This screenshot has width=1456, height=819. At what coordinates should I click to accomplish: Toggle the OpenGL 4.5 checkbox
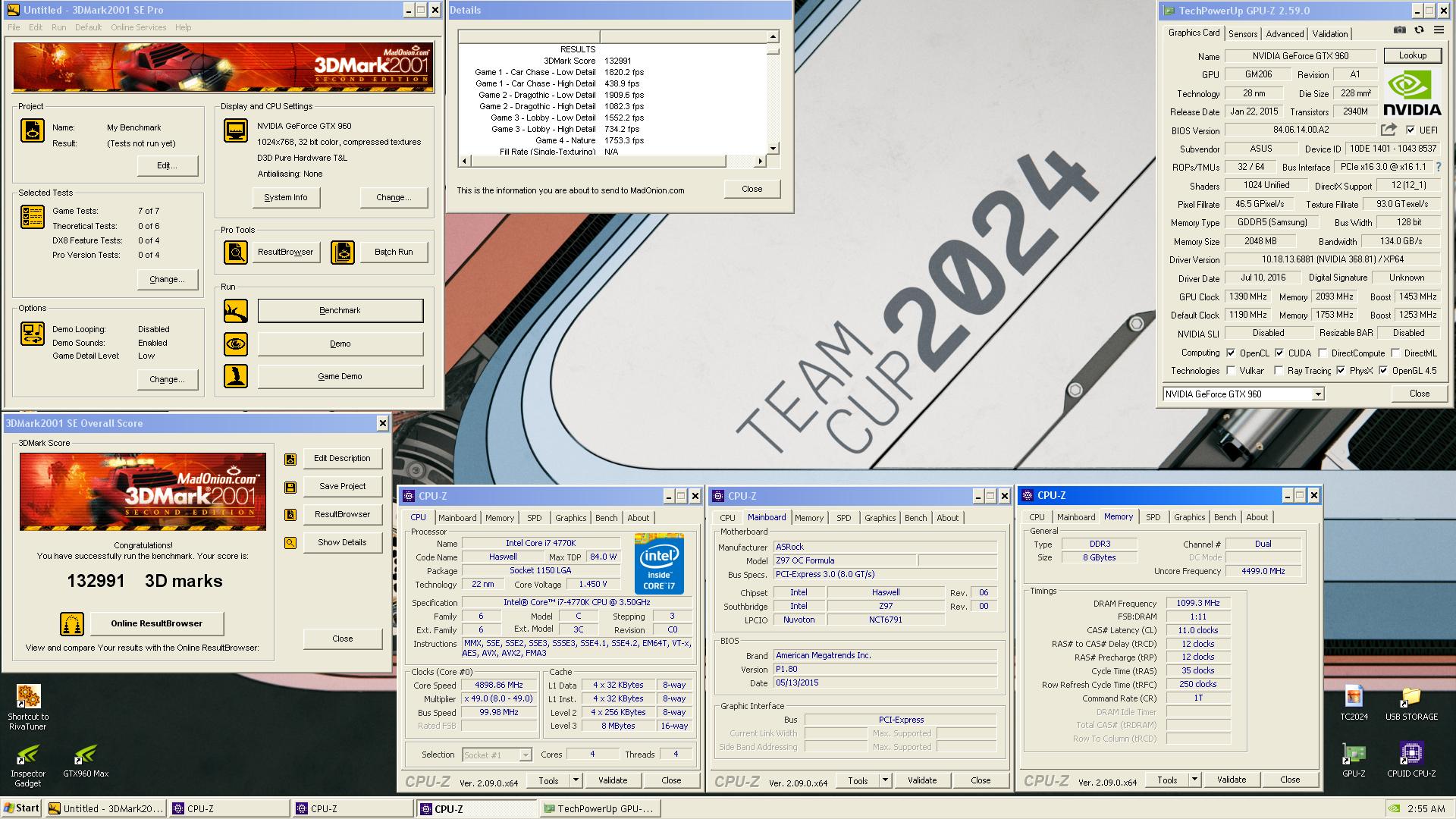coord(1383,371)
